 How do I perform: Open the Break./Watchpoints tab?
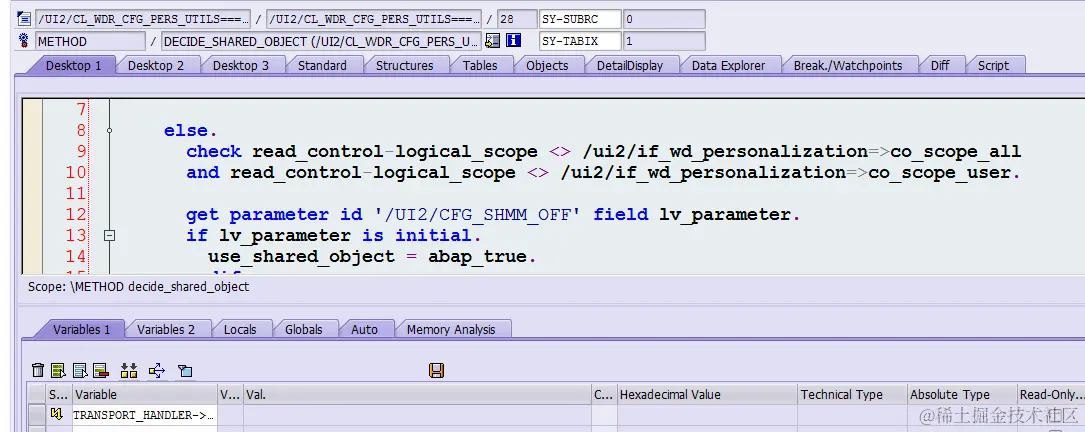click(x=848, y=66)
